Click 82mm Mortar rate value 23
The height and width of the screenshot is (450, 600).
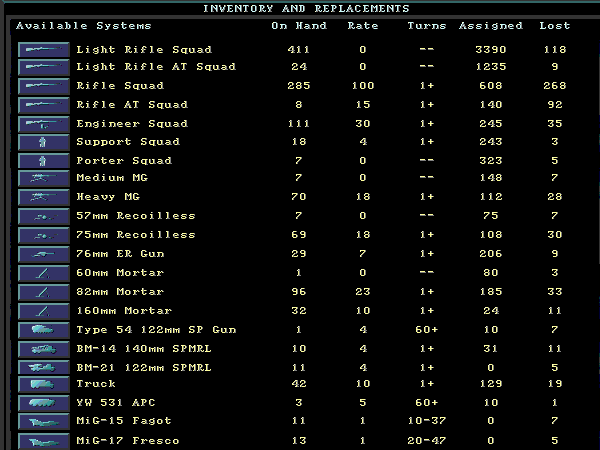(x=363, y=292)
